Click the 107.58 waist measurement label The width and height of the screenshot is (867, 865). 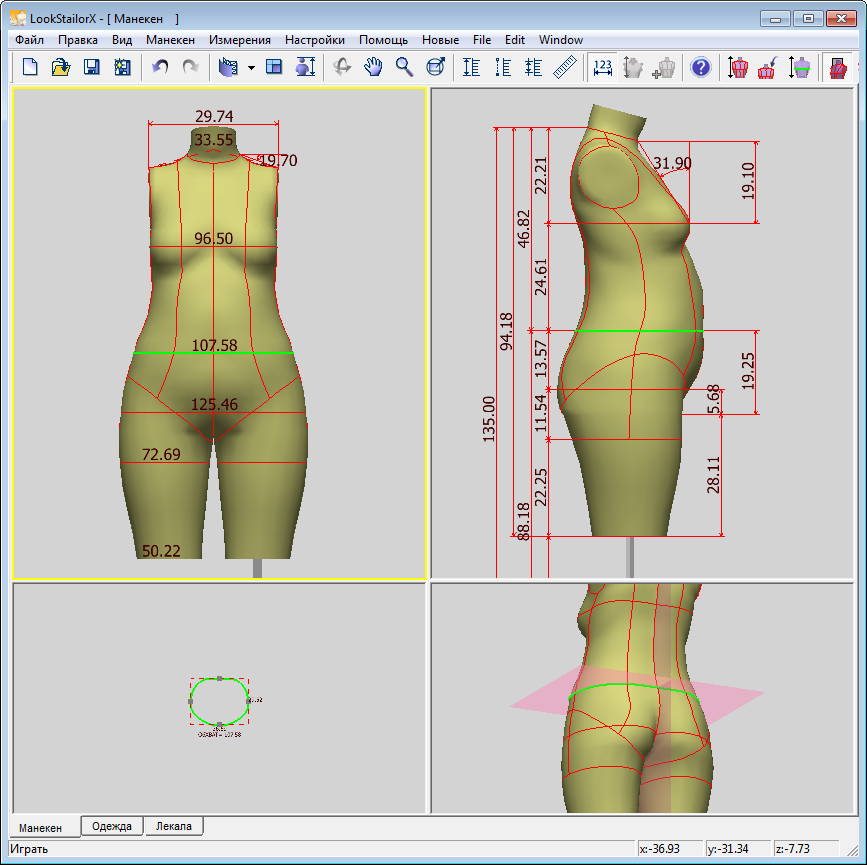[215, 345]
